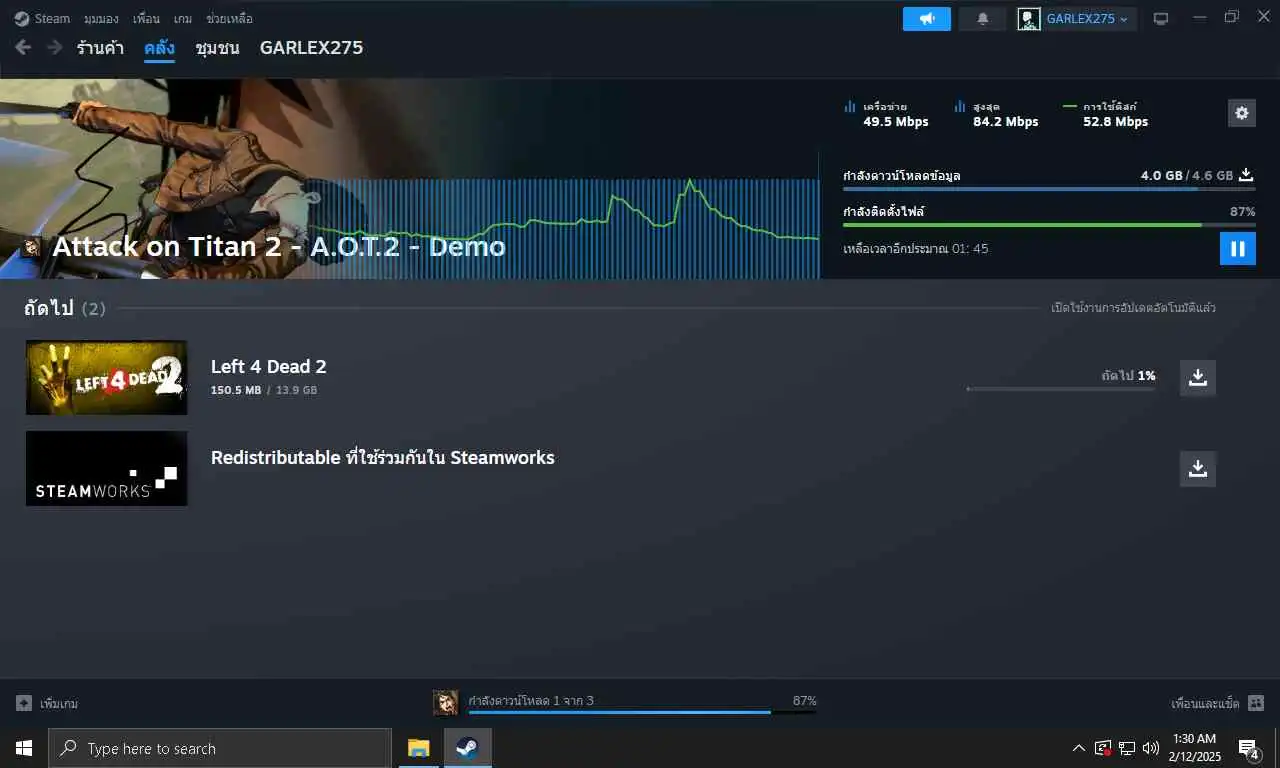Click the friends chat grid icon
The image size is (1280, 768).
coord(1256,703)
